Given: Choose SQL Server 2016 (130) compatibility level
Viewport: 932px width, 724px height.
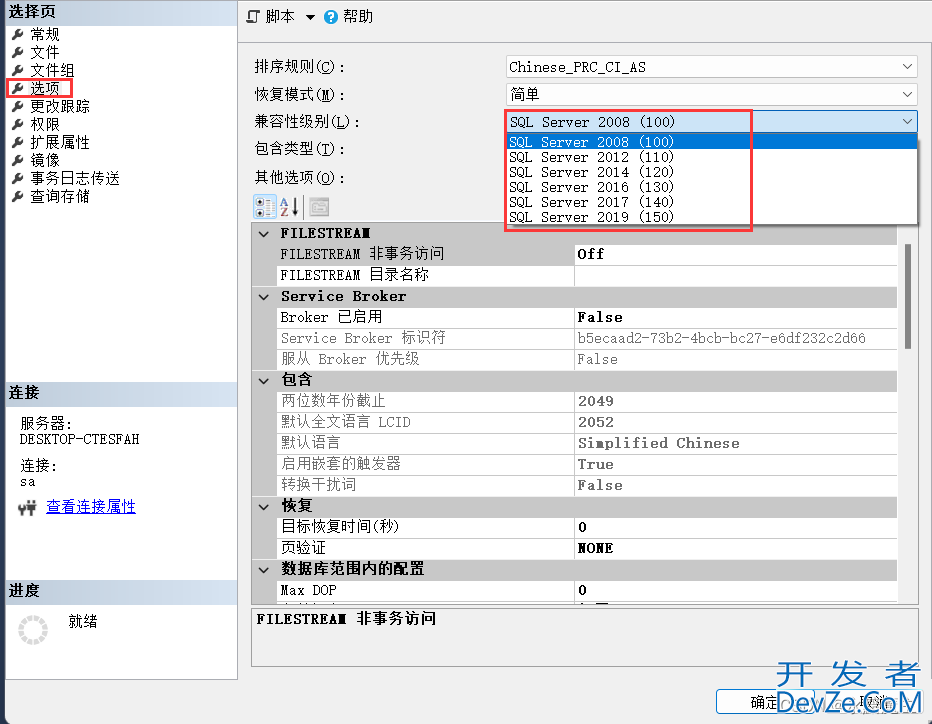Looking at the screenshot, I should [712, 187].
